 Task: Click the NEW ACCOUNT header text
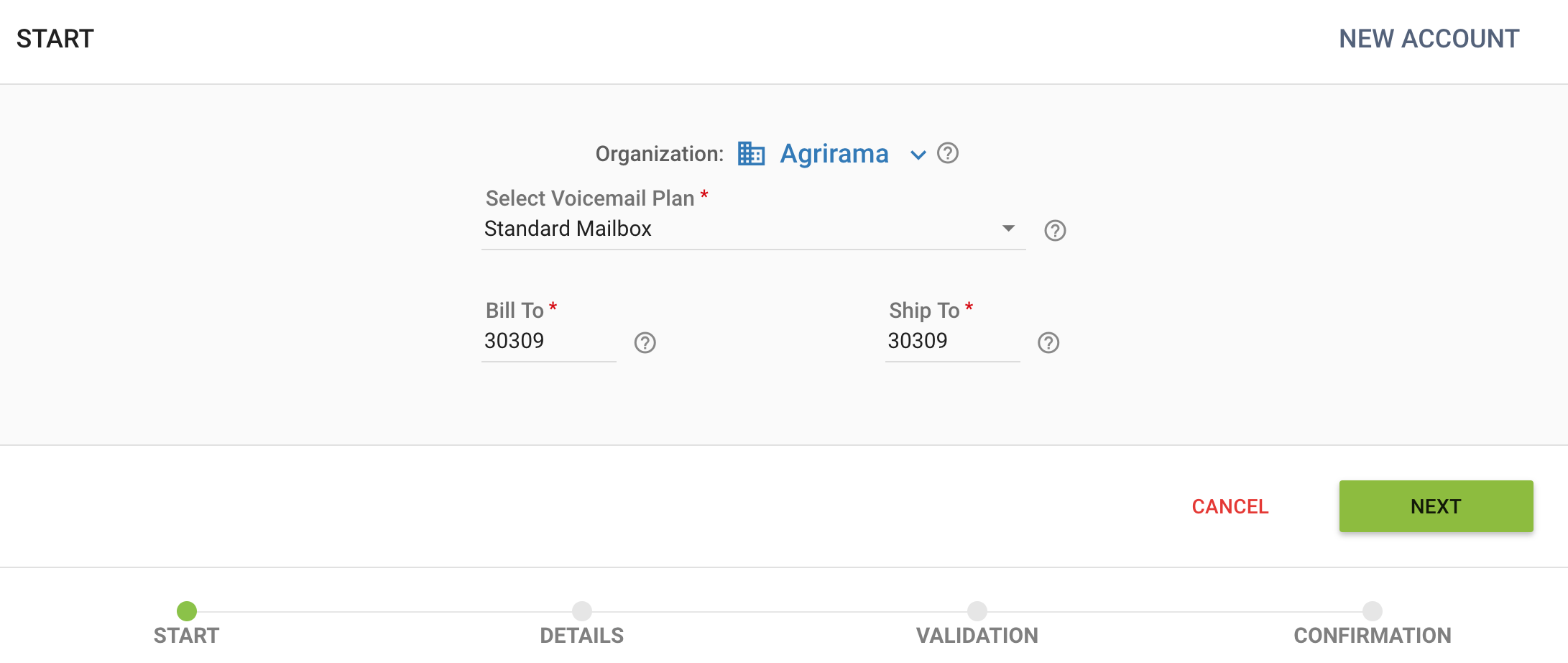[x=1429, y=39]
